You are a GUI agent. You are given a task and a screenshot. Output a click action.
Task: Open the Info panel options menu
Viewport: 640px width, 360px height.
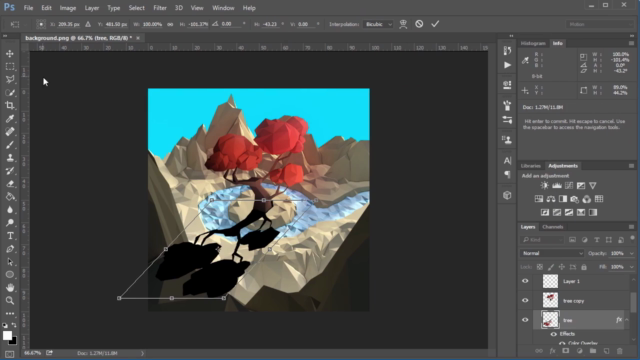[631, 43]
